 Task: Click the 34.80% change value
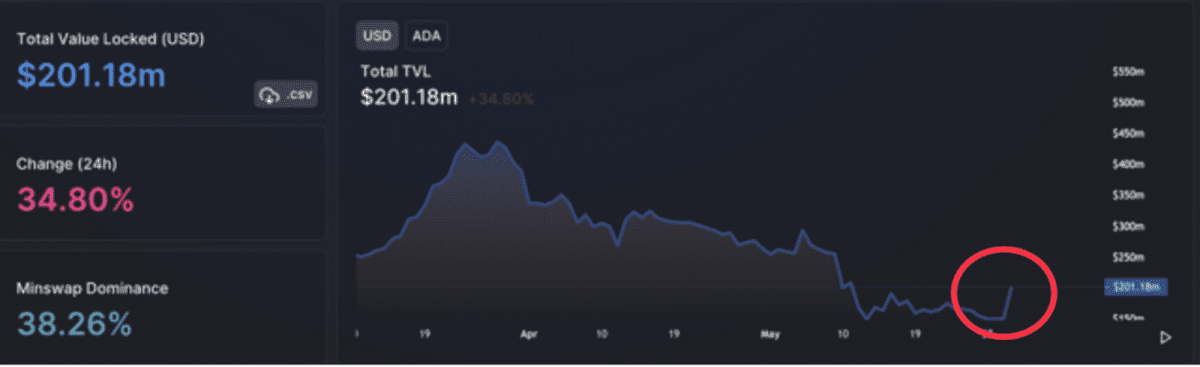pyautogui.click(x=75, y=200)
